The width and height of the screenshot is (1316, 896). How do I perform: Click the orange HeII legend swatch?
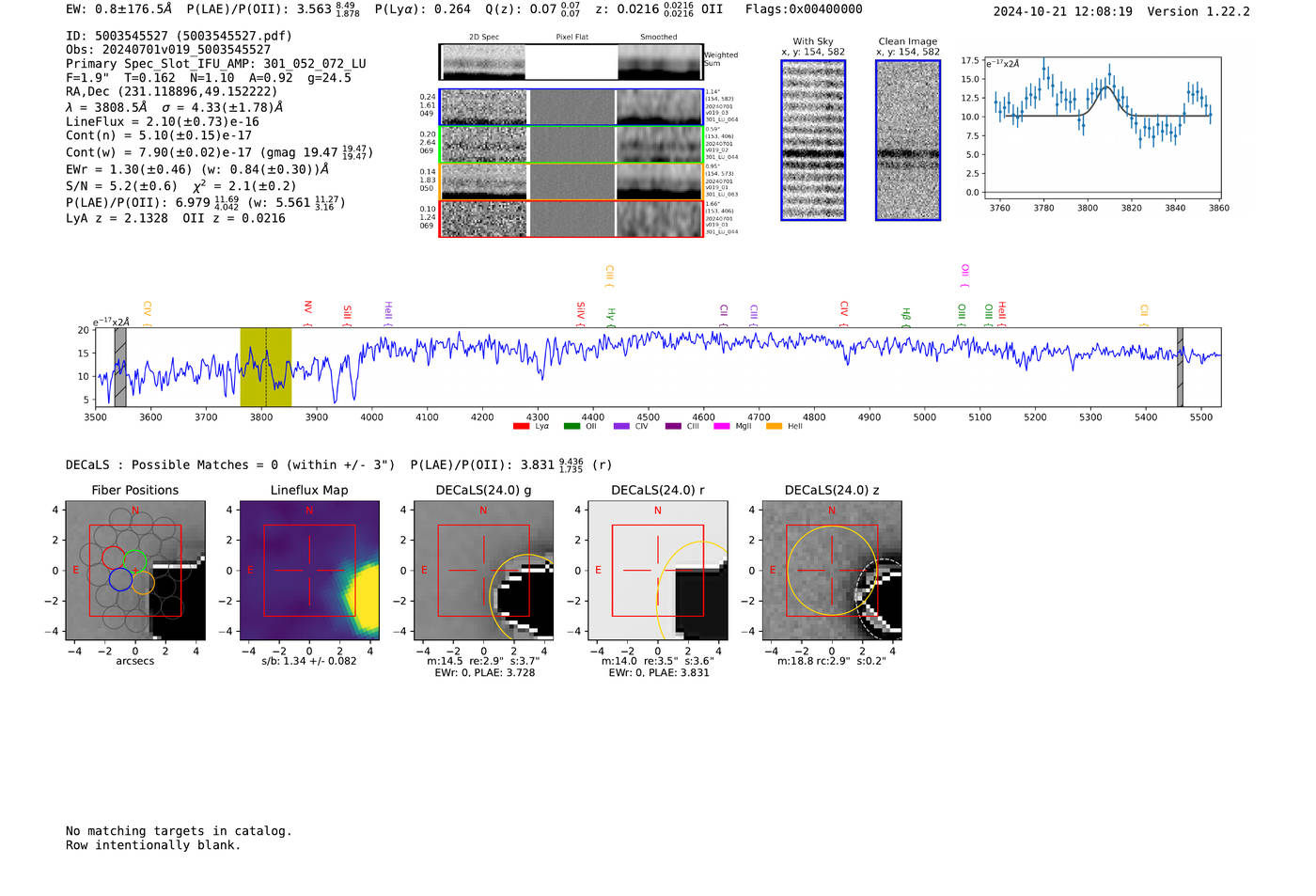point(774,427)
